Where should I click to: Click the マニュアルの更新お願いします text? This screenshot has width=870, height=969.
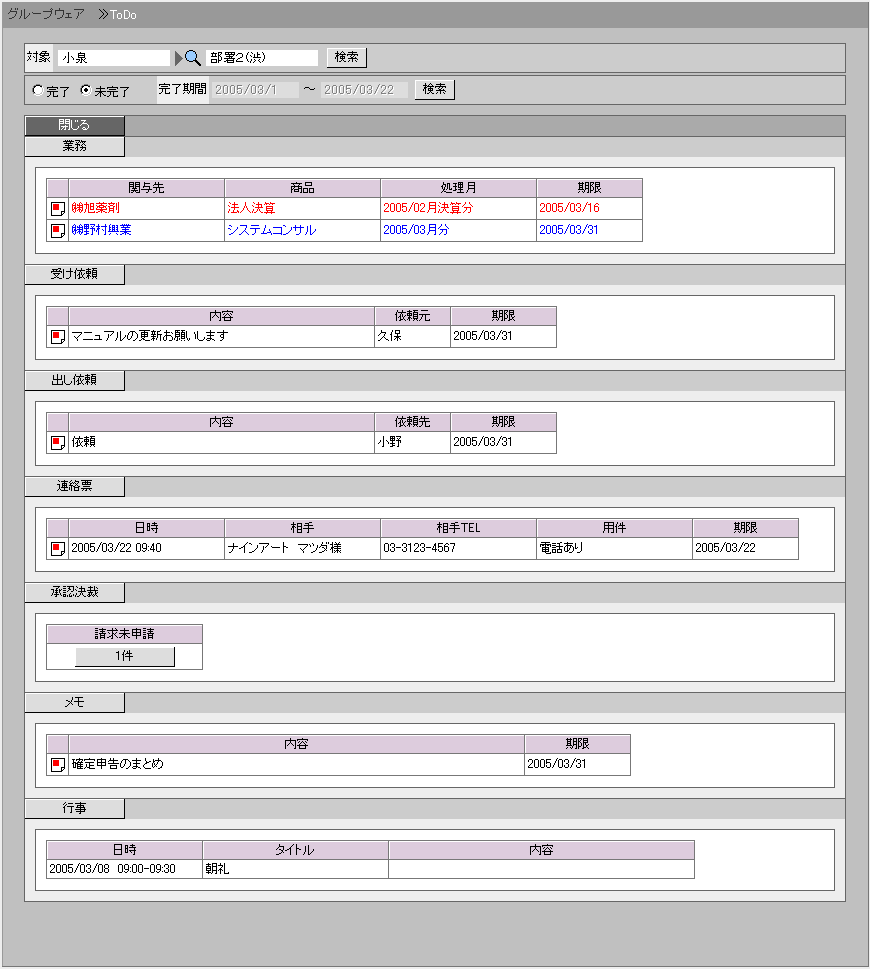click(x=150, y=336)
